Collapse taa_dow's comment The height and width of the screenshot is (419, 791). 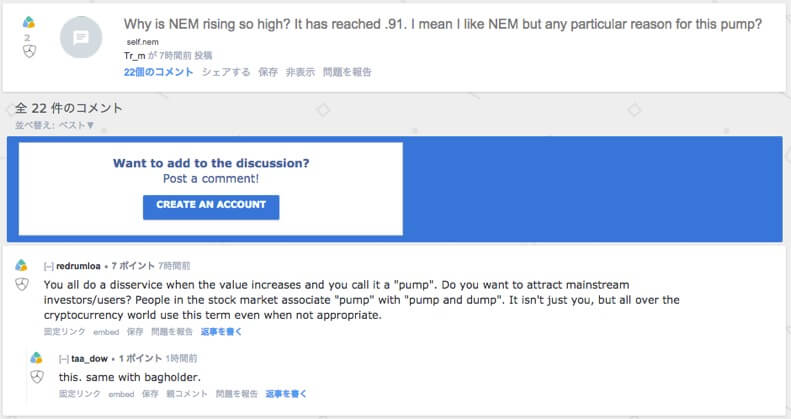(x=64, y=359)
